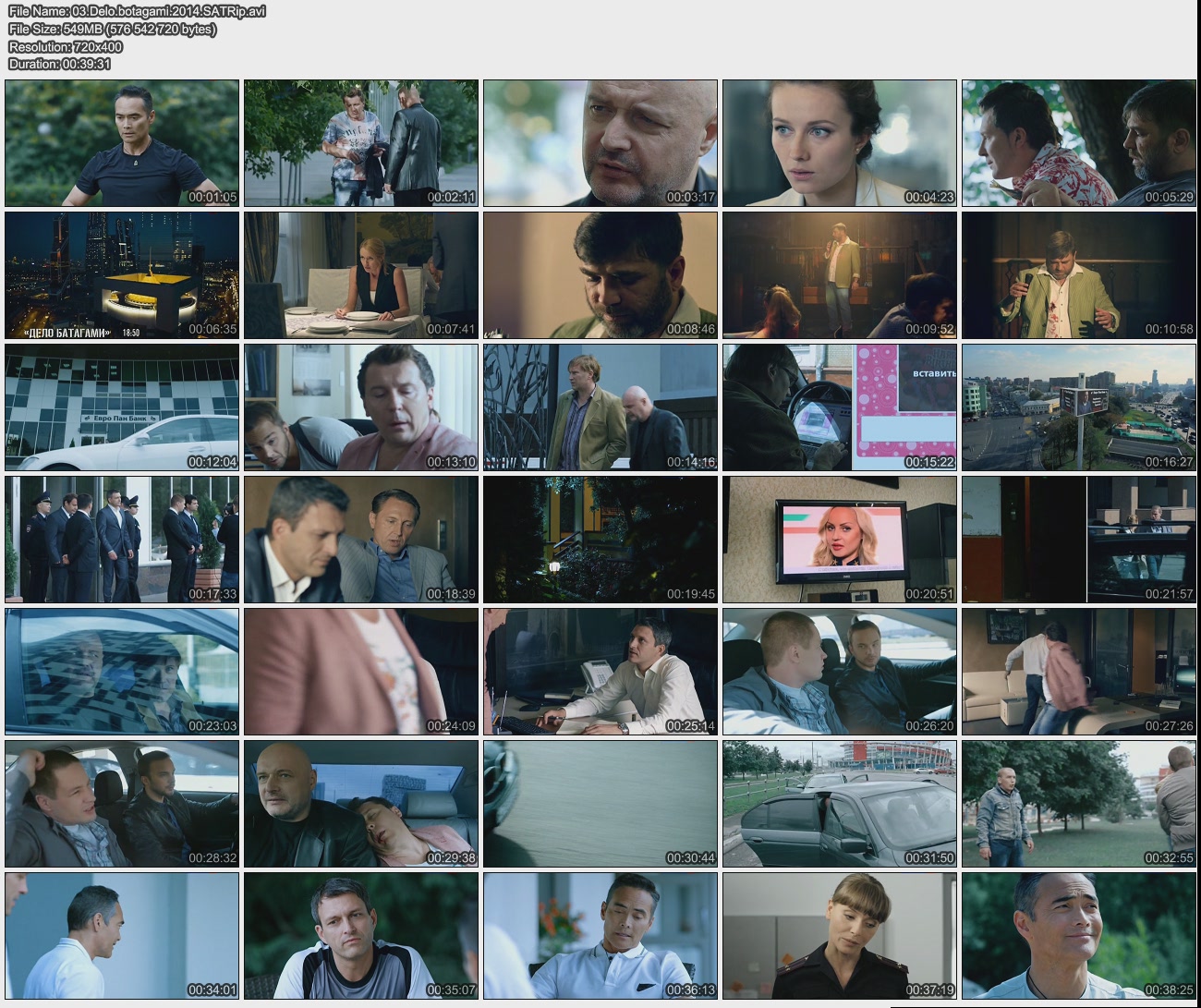Open the frame showing the white car at 00:12:04
This screenshot has height=1008, width=1201.
(x=122, y=407)
